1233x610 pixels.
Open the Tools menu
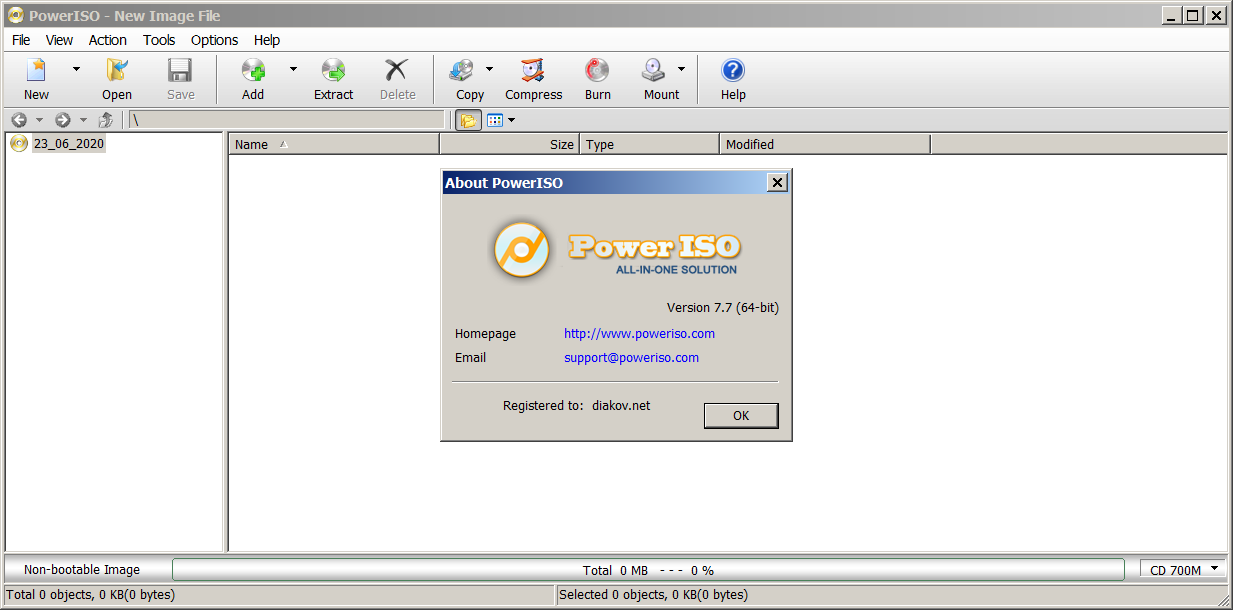coord(159,40)
